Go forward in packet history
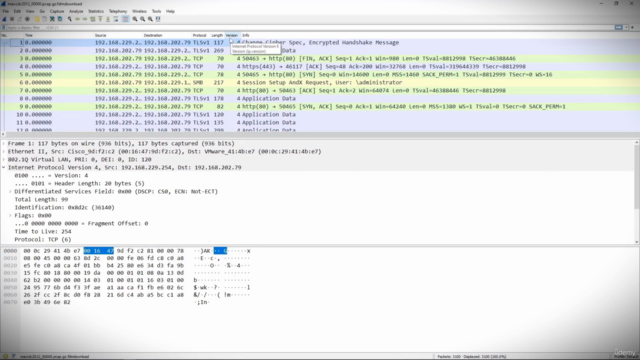Screen dimensions: 640x360 85,19
